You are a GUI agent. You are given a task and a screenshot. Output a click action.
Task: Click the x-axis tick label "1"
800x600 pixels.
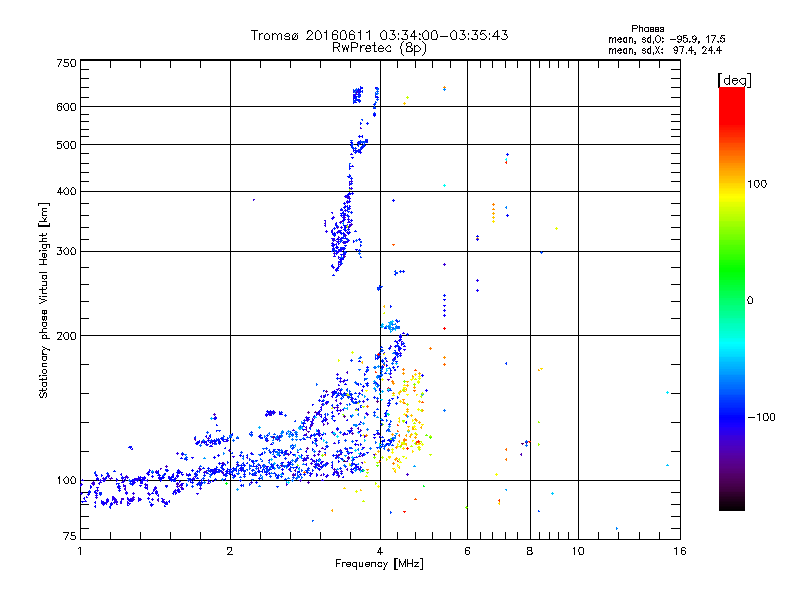[80, 551]
